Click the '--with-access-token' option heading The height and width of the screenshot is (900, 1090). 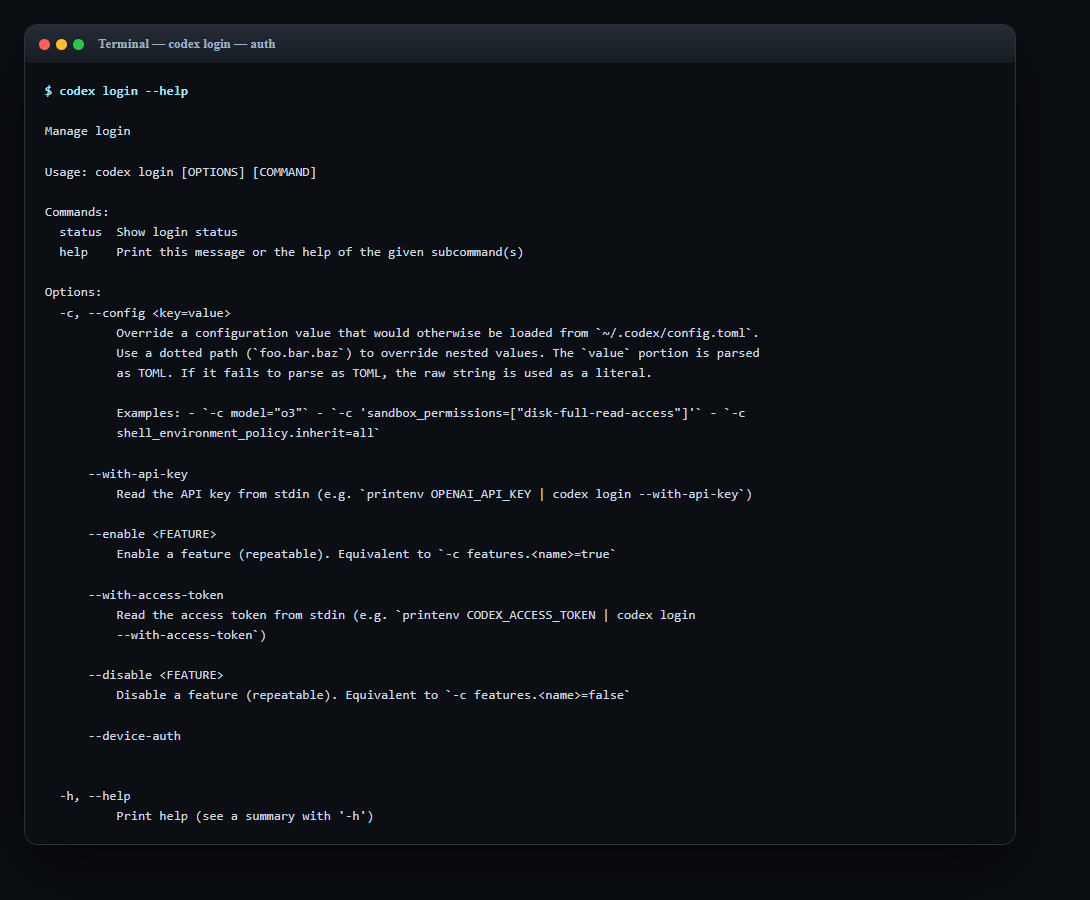156,595
